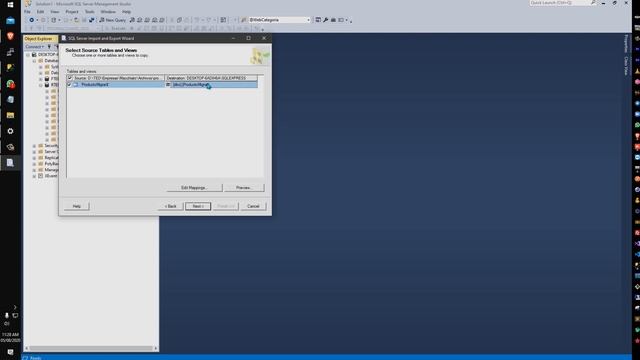Viewport: 640px width, 360px height.
Task: Select the Security node in Object Explorer
Action: point(51,146)
